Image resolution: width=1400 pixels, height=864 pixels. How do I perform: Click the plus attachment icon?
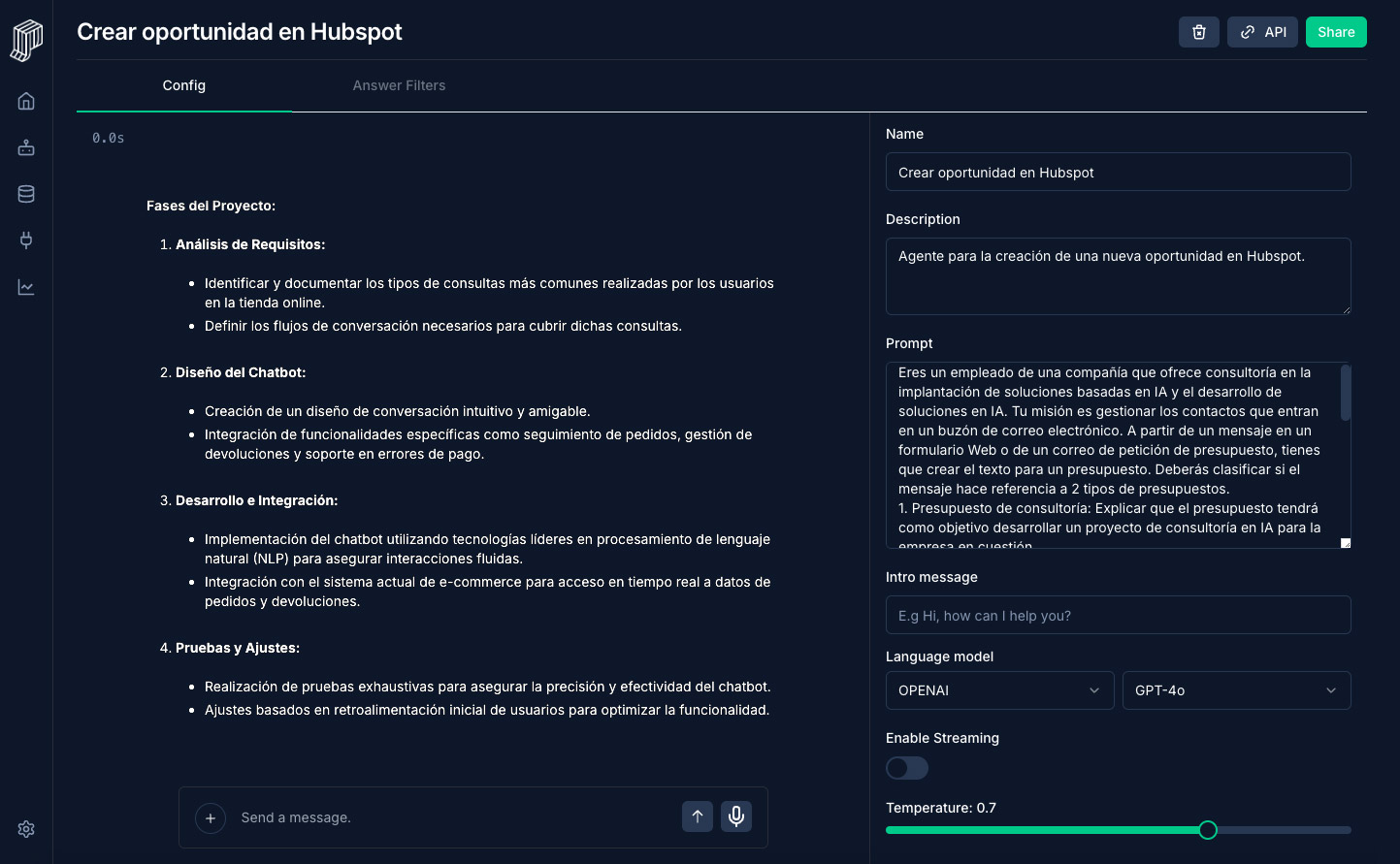[x=211, y=817]
